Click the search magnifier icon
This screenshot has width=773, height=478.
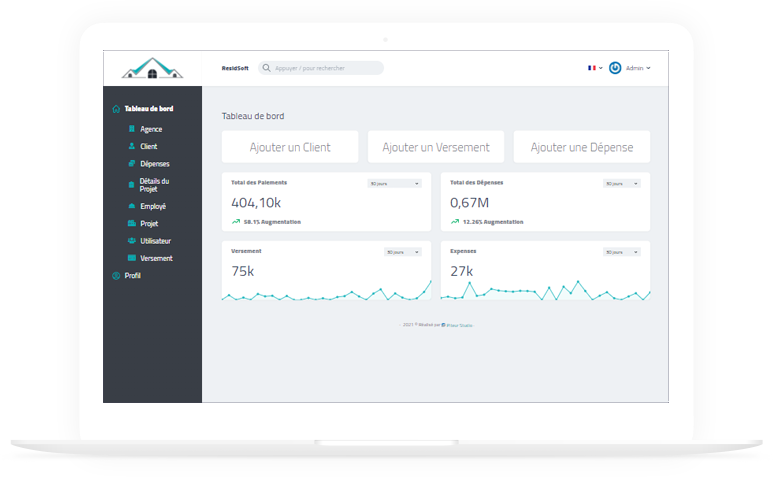[x=266, y=68]
